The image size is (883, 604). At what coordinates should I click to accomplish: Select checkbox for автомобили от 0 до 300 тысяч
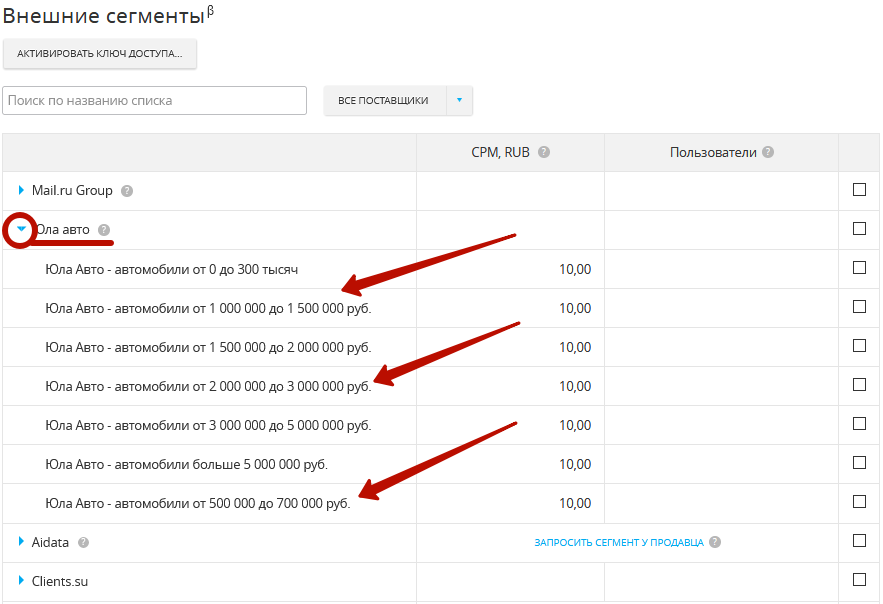859,267
